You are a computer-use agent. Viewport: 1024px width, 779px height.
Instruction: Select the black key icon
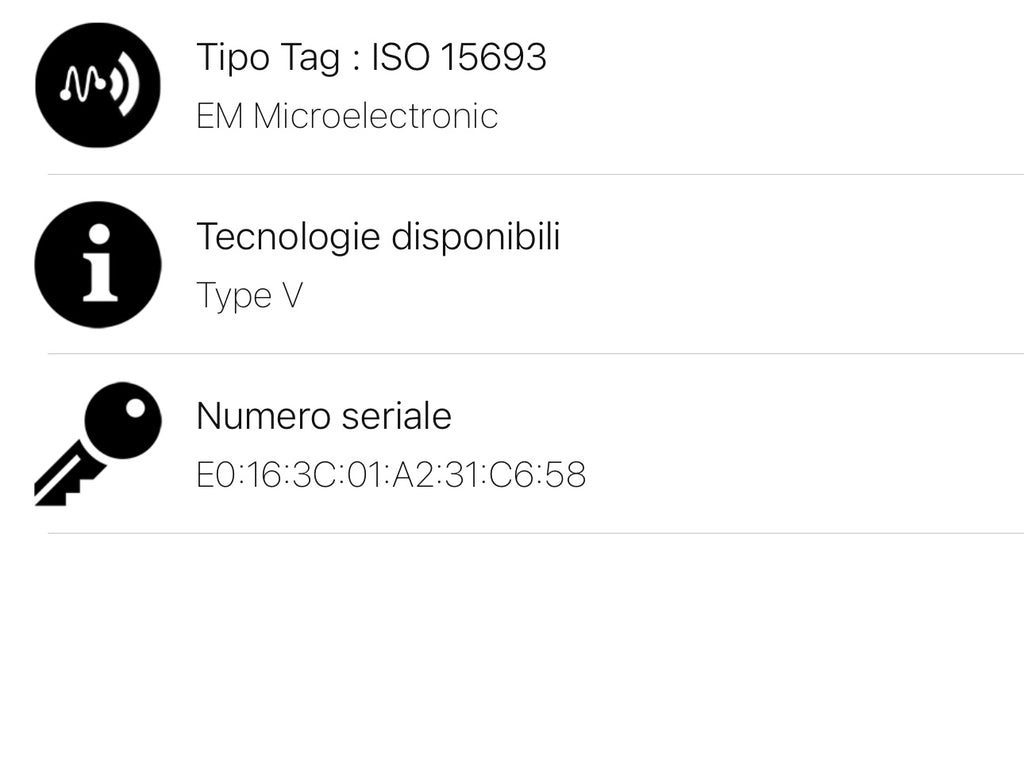point(100,441)
